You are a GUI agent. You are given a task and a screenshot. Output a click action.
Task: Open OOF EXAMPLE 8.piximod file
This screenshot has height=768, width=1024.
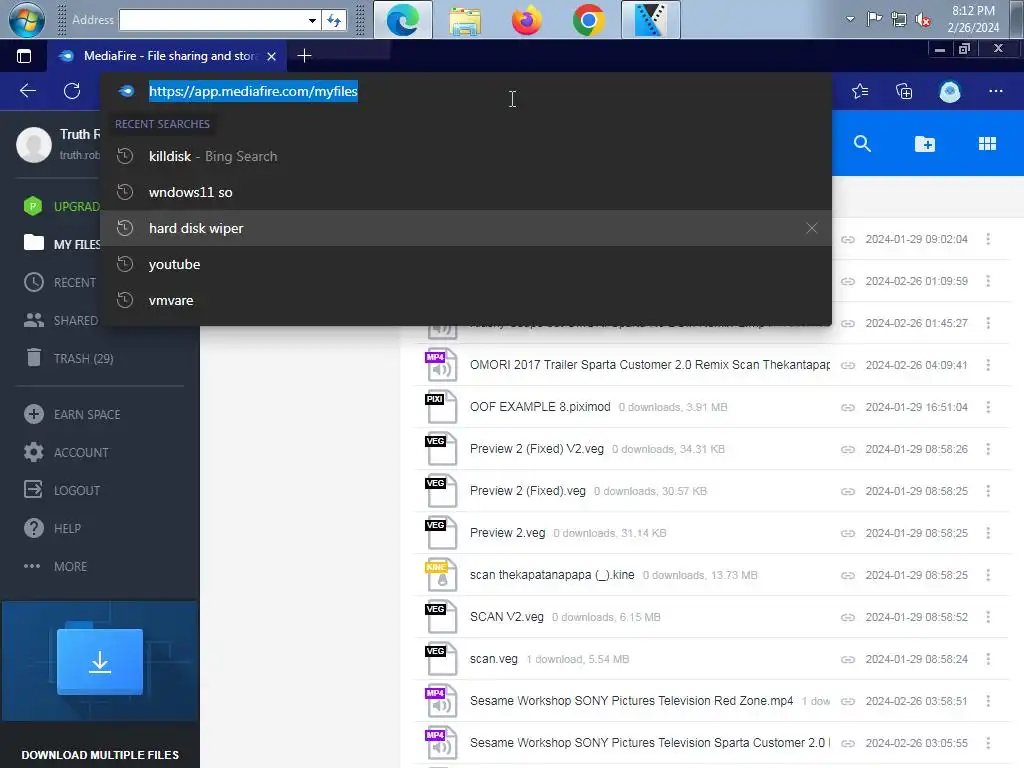pos(540,406)
